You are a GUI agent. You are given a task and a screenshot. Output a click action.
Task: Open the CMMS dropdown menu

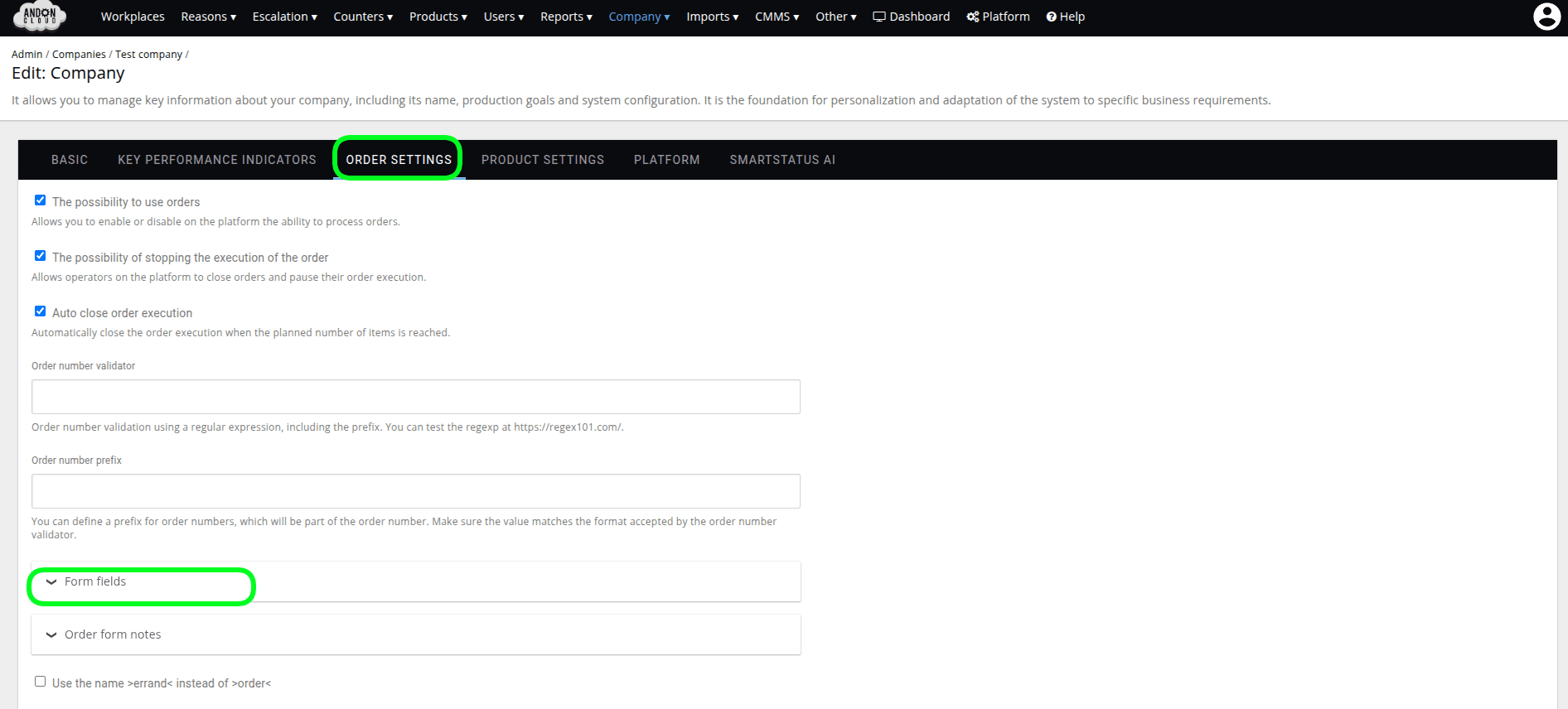(777, 17)
